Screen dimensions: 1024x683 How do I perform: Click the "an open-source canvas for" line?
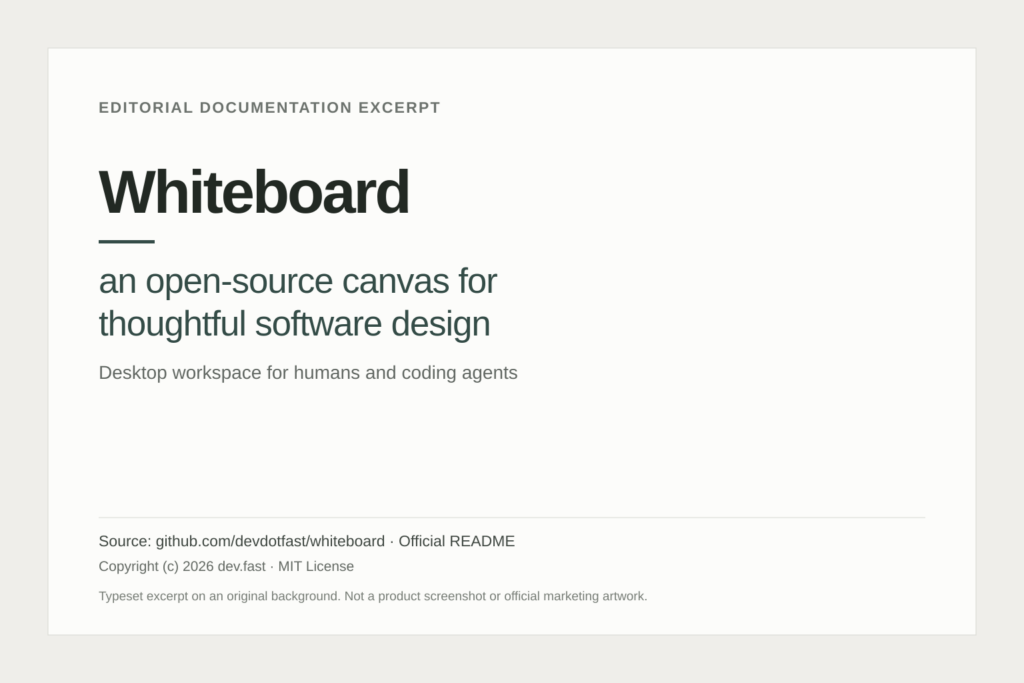coord(298,282)
